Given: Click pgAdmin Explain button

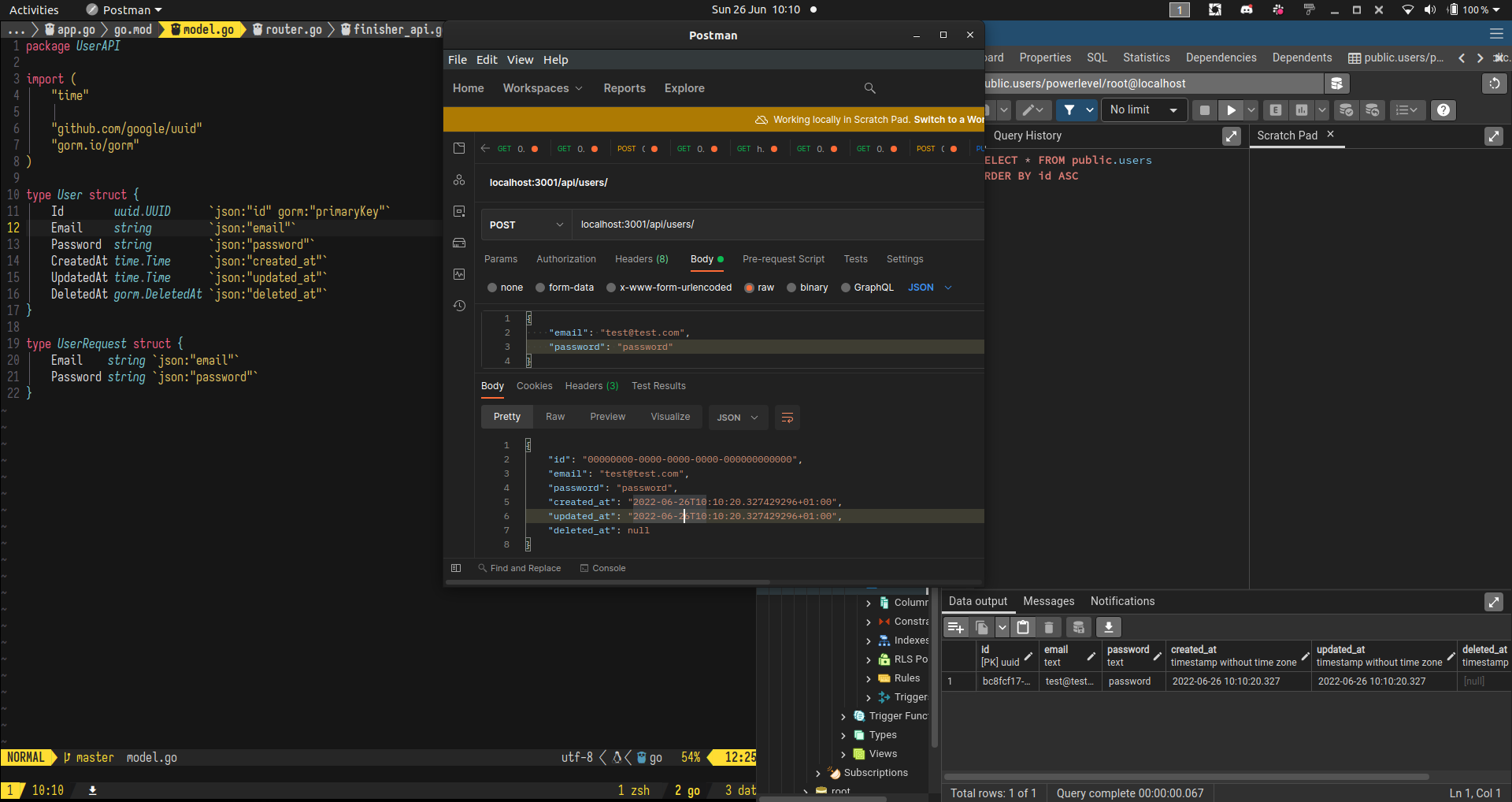Looking at the screenshot, I should [1276, 110].
